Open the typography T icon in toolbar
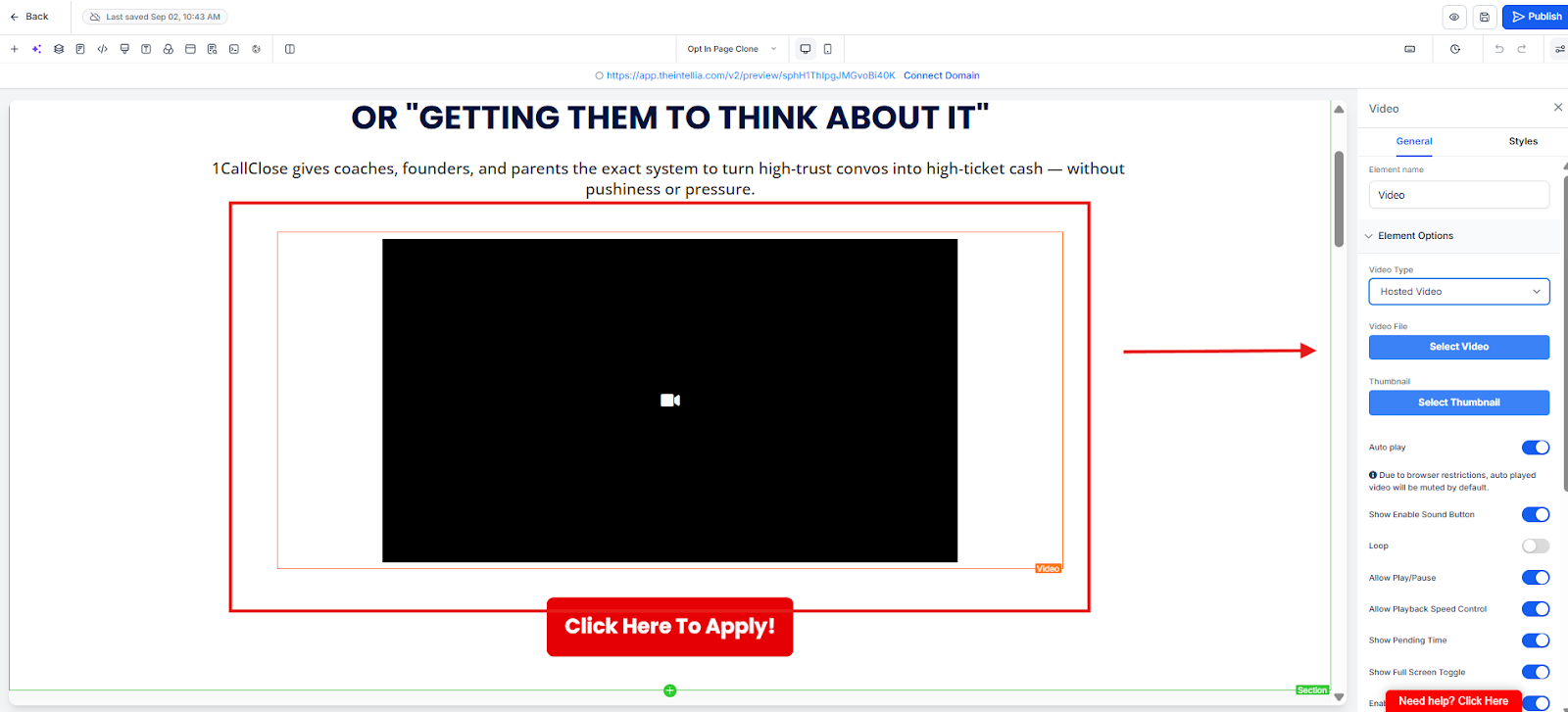The width and height of the screenshot is (1568, 712). 146,49
